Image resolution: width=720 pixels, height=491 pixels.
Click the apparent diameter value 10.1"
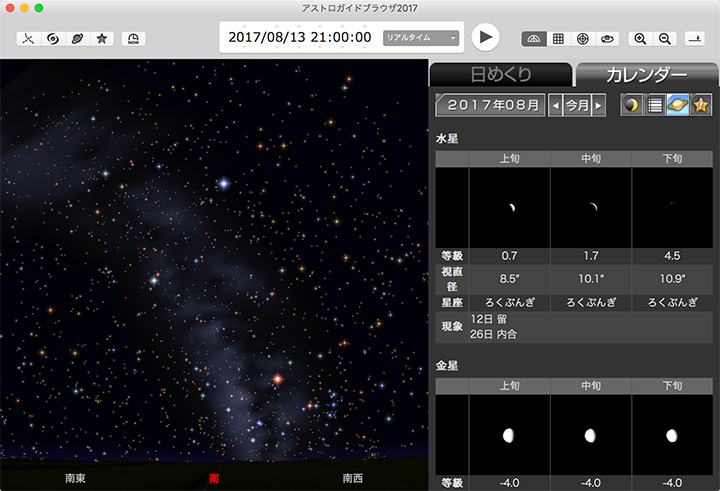(x=591, y=279)
